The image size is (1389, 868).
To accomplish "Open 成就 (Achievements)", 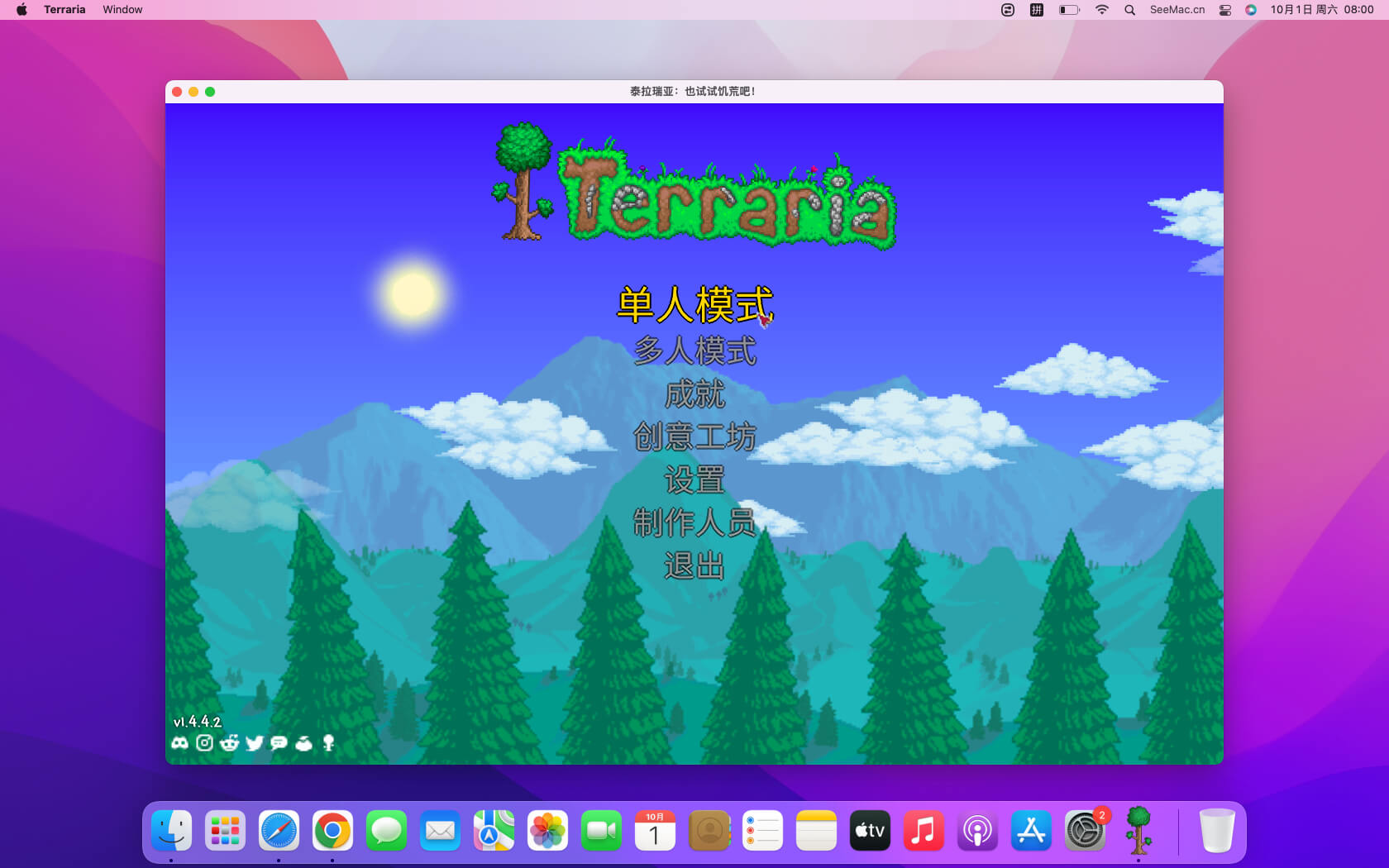I will tap(694, 394).
